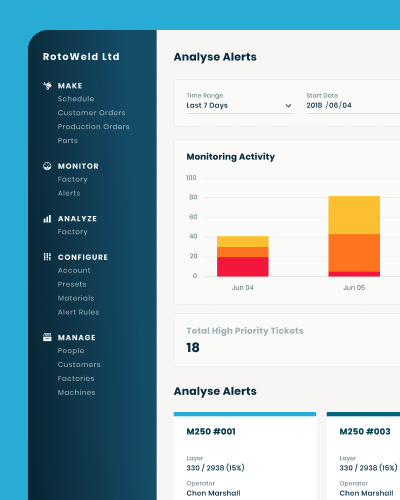This screenshot has height=500, width=400.
Task: Open Factory under Monitor
Action: click(x=73, y=179)
